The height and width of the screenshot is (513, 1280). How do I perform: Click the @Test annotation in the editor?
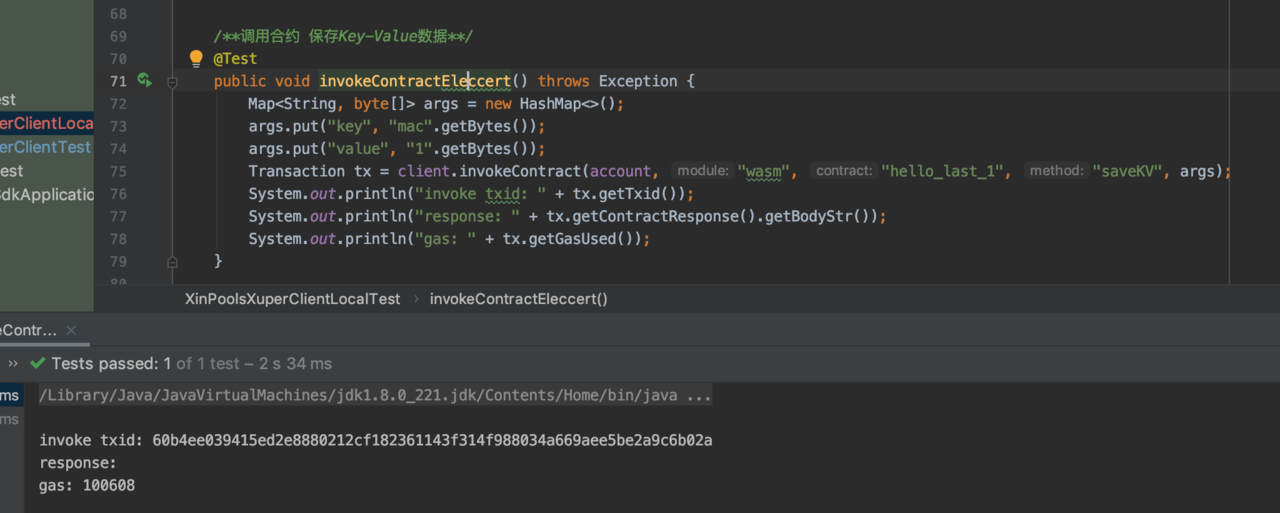coord(235,59)
